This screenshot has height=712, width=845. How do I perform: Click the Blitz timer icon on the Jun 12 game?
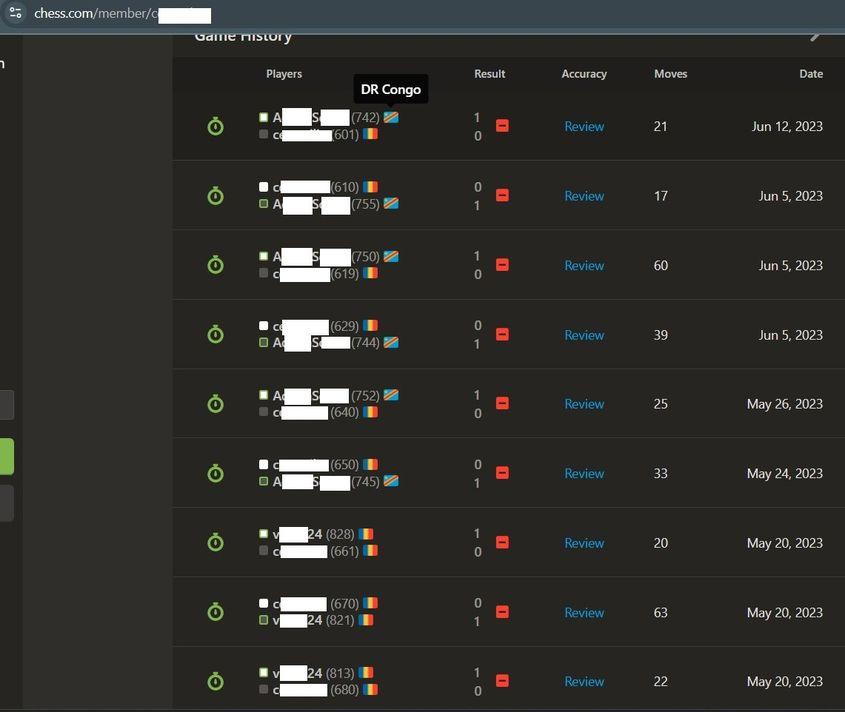click(215, 126)
